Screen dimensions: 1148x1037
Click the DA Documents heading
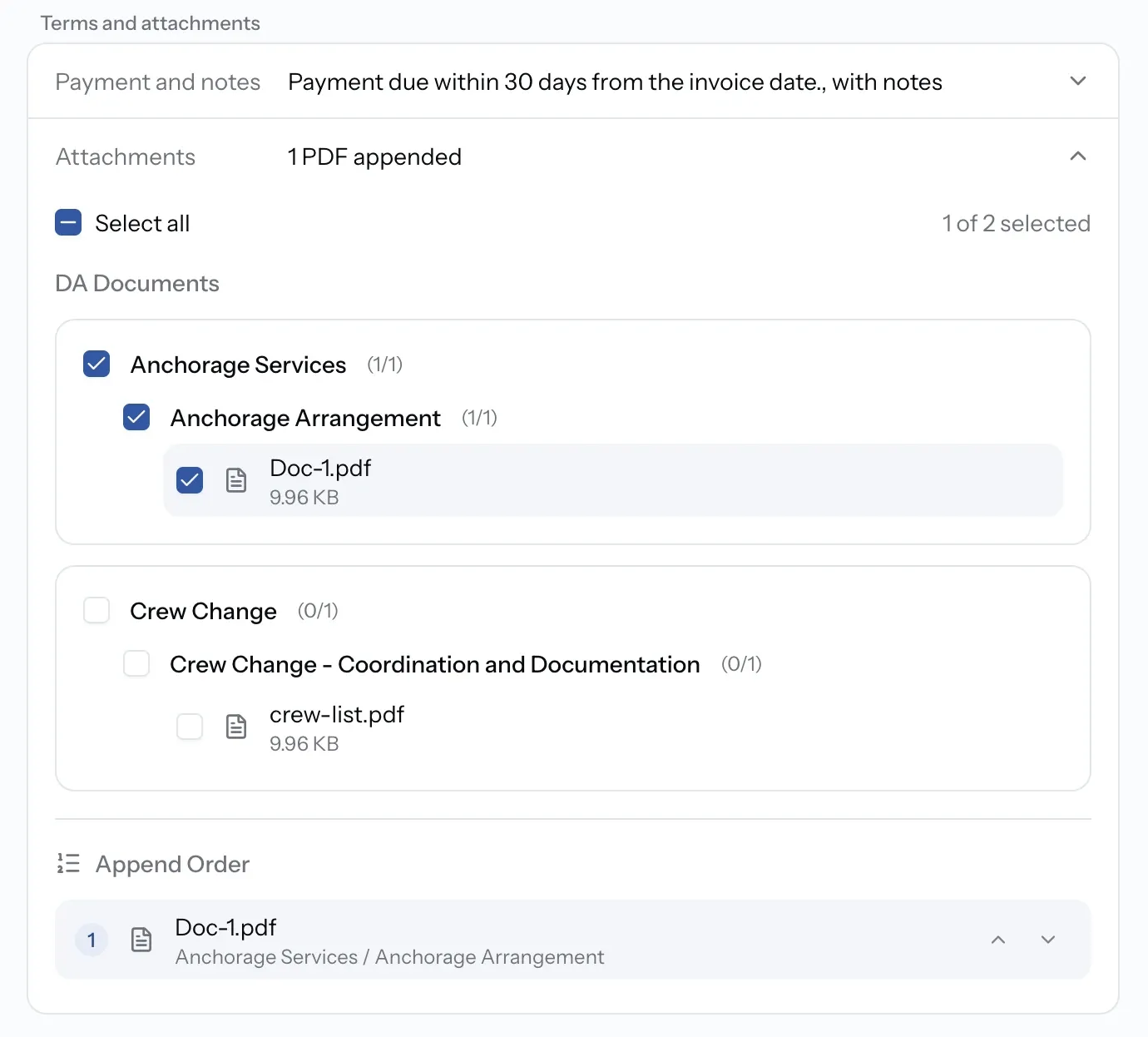(x=137, y=283)
